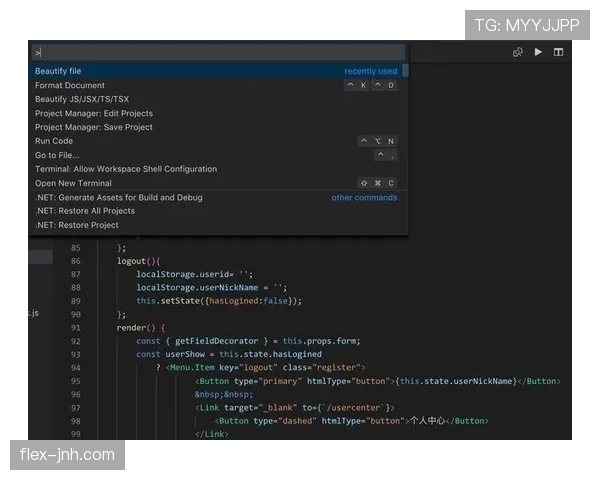Run Project Manager: Edit Projects
Image resolution: width=600 pixels, height=480 pixels.
(x=94, y=113)
